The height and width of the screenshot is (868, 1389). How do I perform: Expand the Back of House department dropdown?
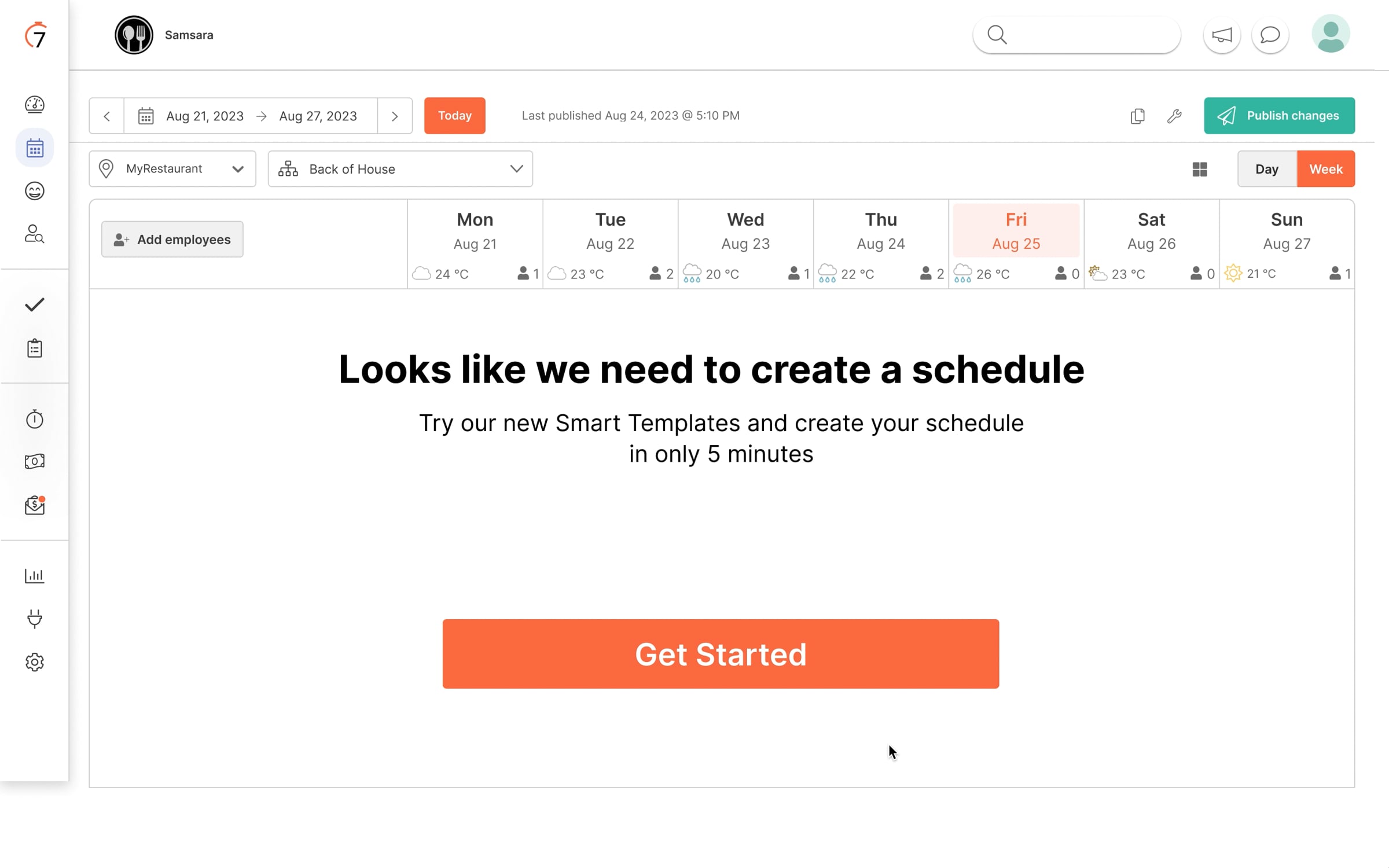(400, 169)
